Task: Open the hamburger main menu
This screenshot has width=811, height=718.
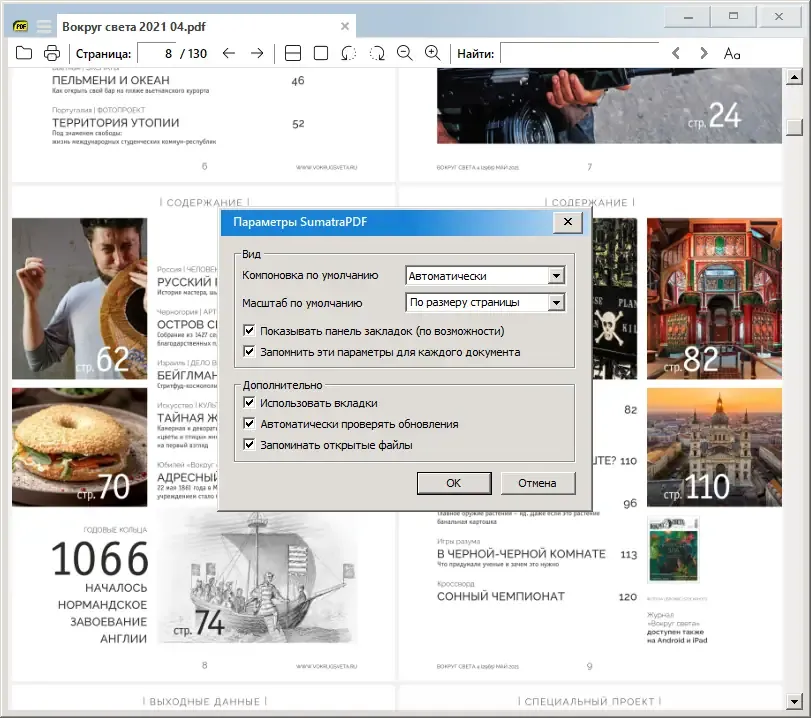Action: click(x=44, y=26)
